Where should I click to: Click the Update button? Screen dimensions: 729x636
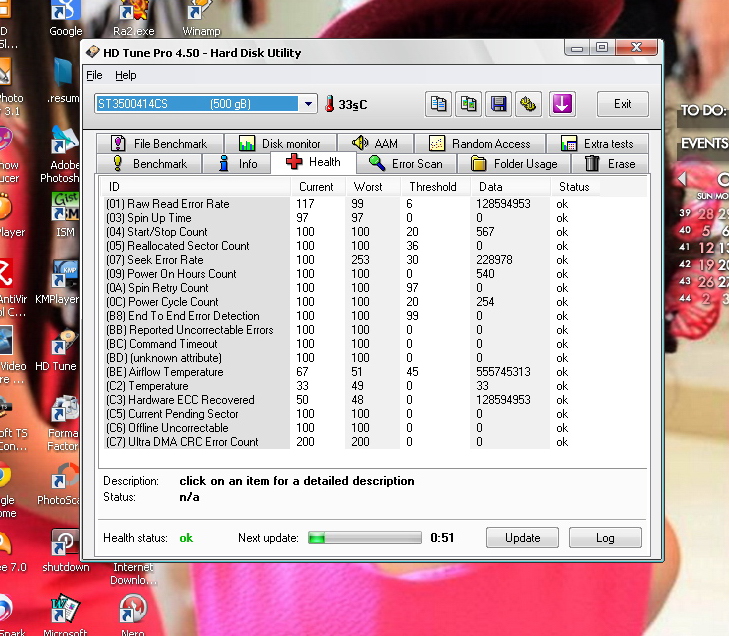[522, 538]
